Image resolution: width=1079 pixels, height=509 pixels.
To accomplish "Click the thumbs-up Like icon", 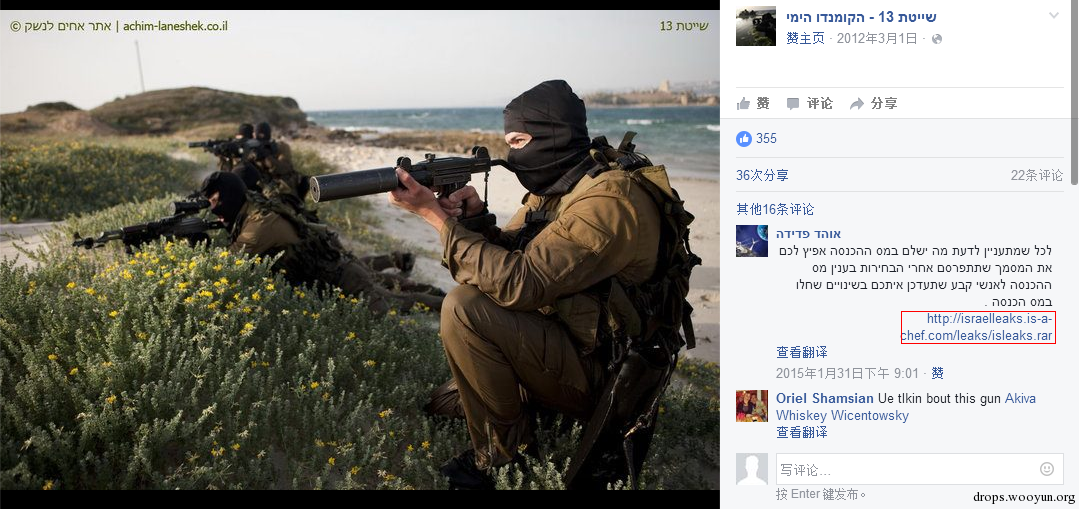I will 743,104.
